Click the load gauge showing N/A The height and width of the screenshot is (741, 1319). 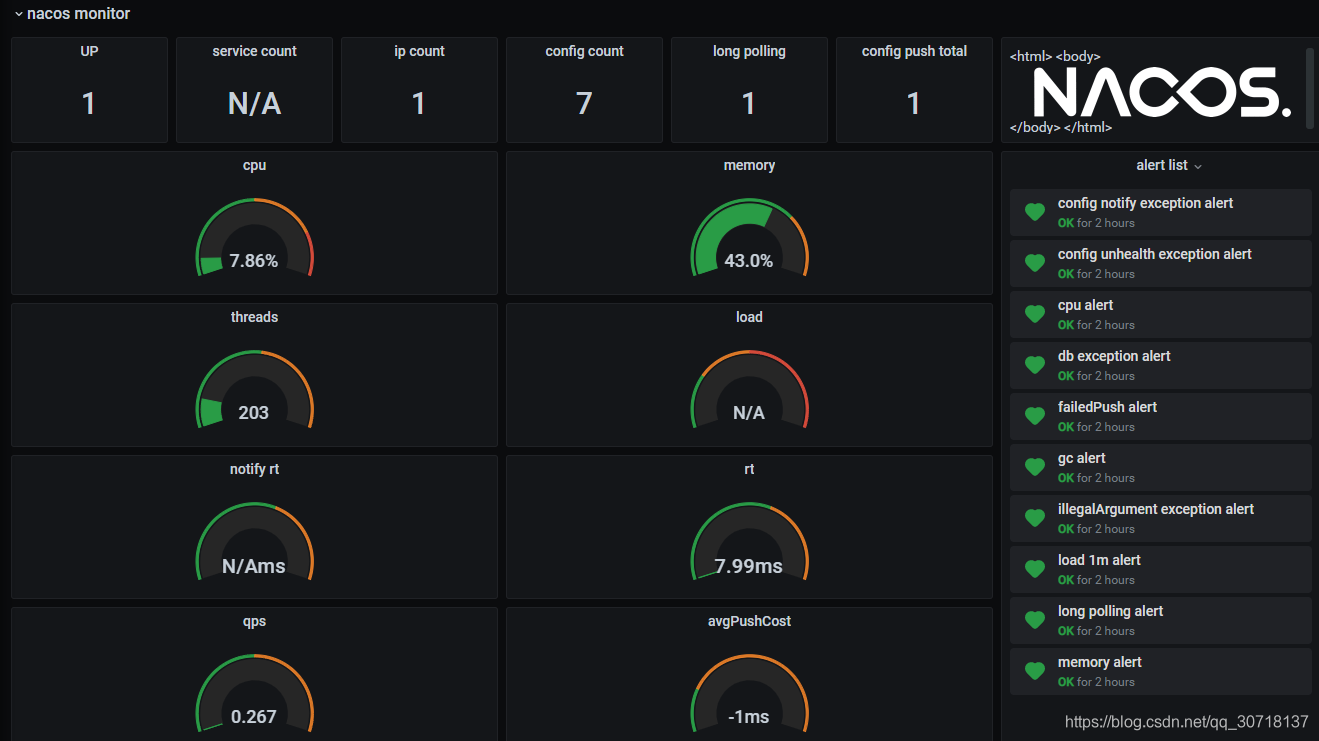749,390
